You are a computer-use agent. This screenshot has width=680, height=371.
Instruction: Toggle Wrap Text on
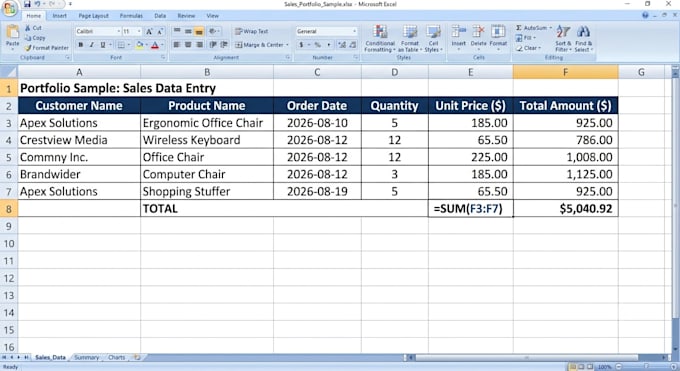[x=252, y=31]
